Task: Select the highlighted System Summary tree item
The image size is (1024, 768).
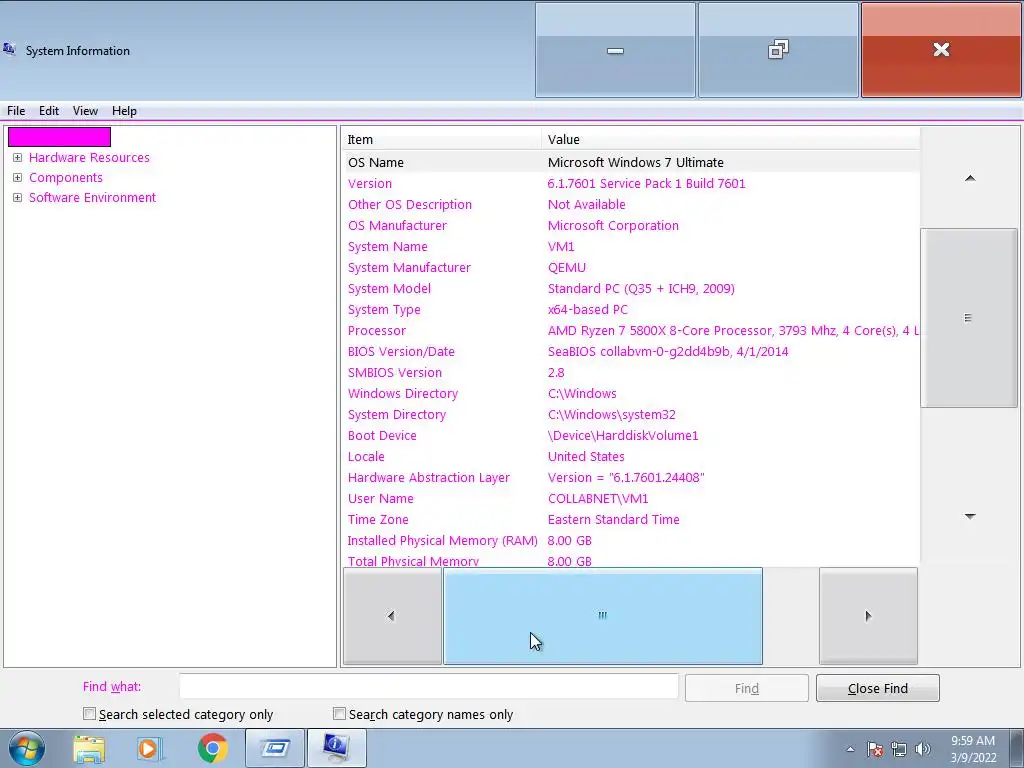Action: tap(59, 137)
